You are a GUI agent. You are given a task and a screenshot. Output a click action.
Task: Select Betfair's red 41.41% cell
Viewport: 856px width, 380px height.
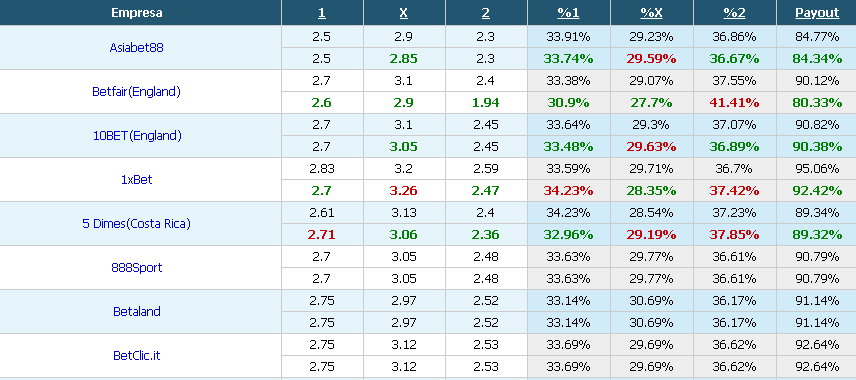[x=734, y=103]
